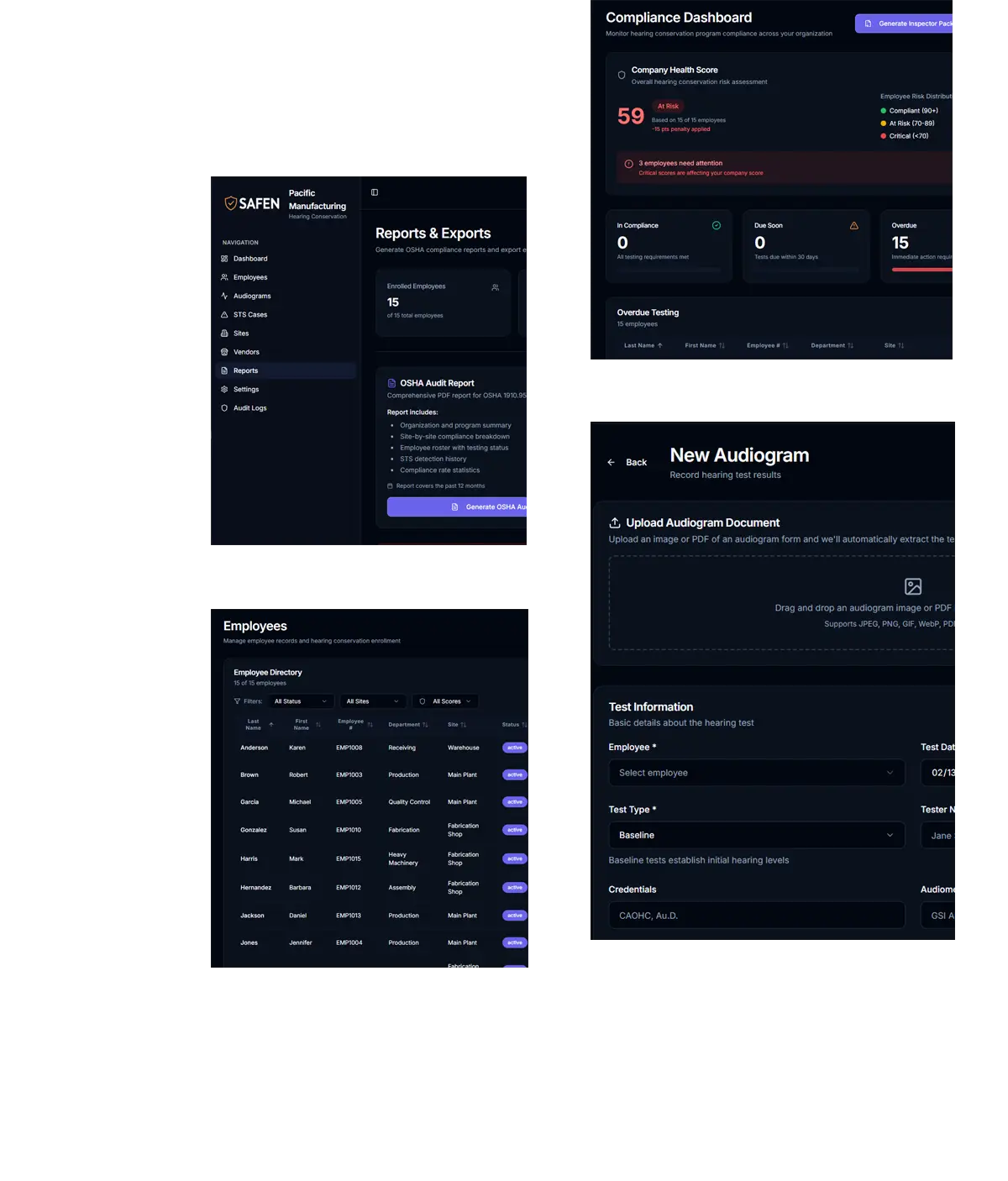Open the All Status filter dropdown
Viewport: 1008px width, 1181px height.
coord(301,701)
